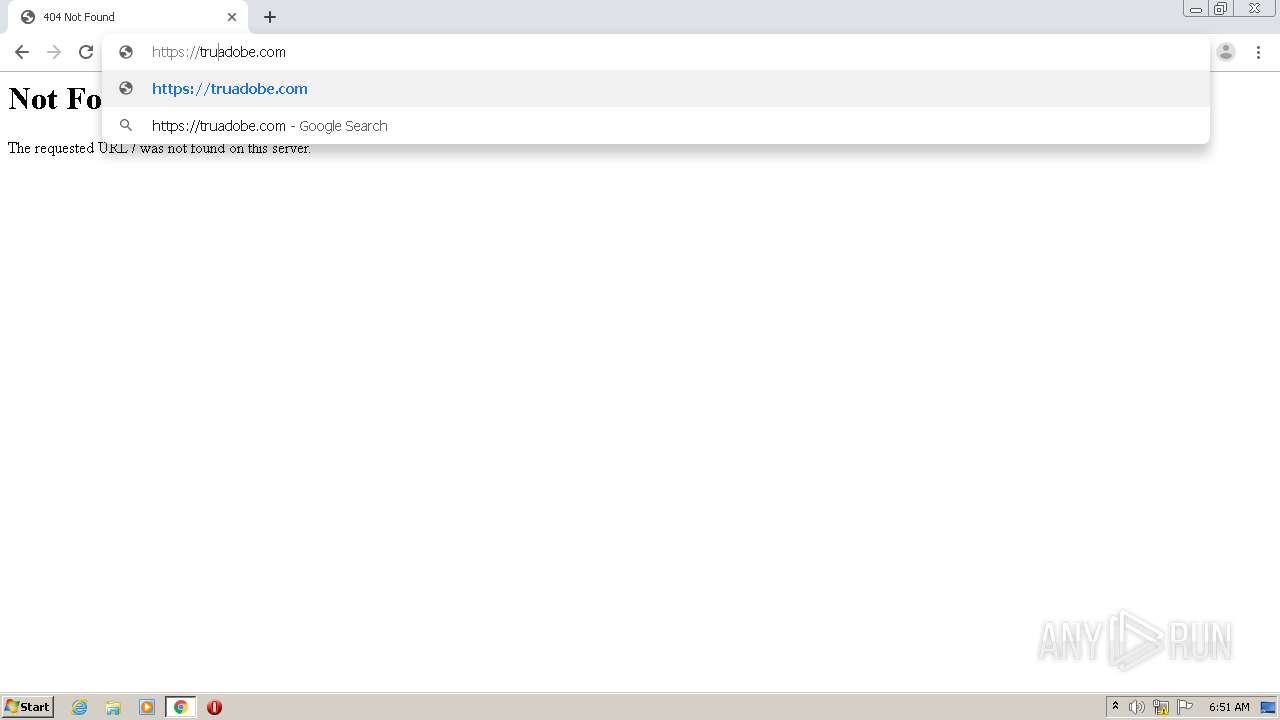Click the 6:51 AM system clock
The width and height of the screenshot is (1280, 720).
click(1229, 707)
